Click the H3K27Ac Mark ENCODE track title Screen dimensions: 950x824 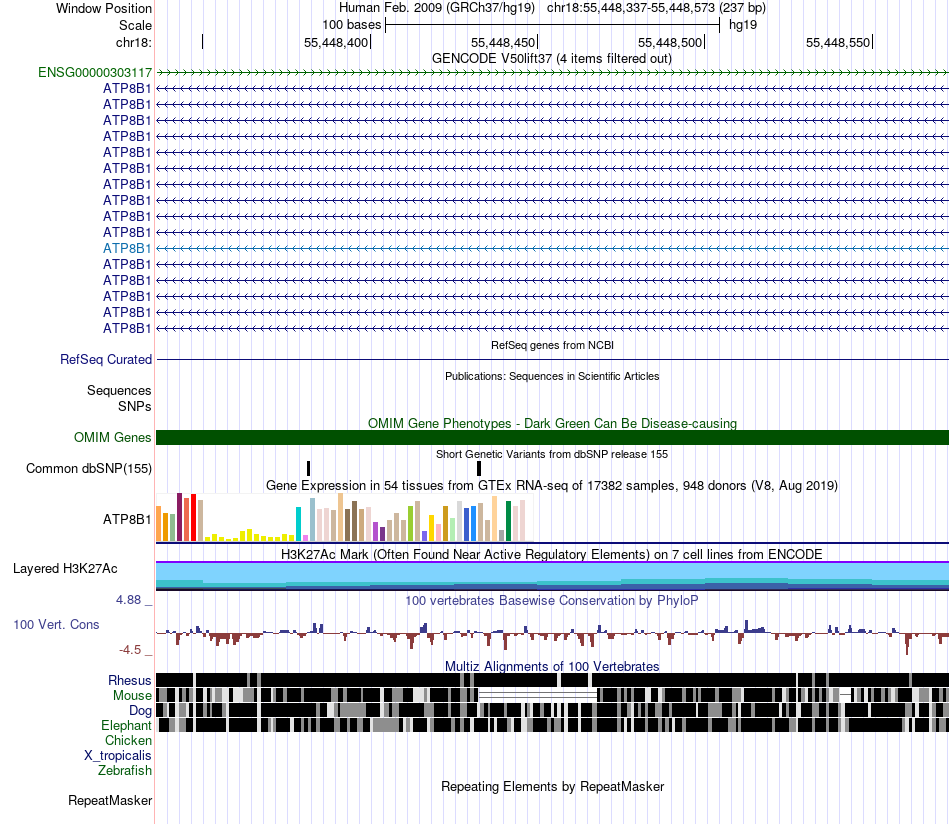point(552,554)
